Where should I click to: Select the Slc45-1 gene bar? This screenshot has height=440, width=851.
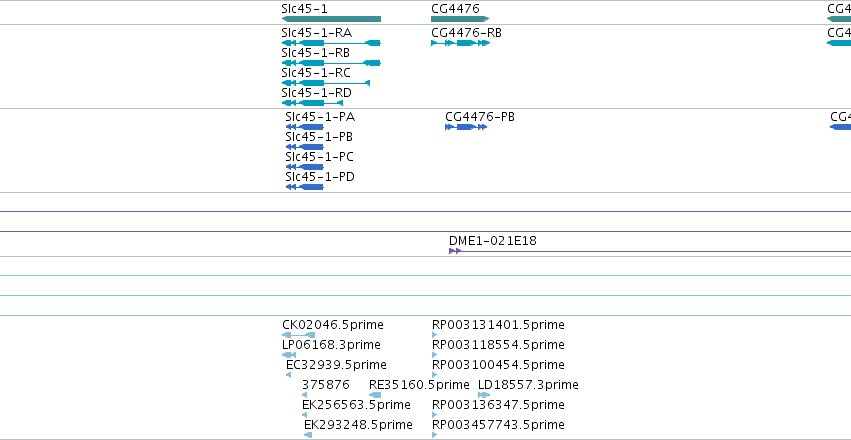331,19
